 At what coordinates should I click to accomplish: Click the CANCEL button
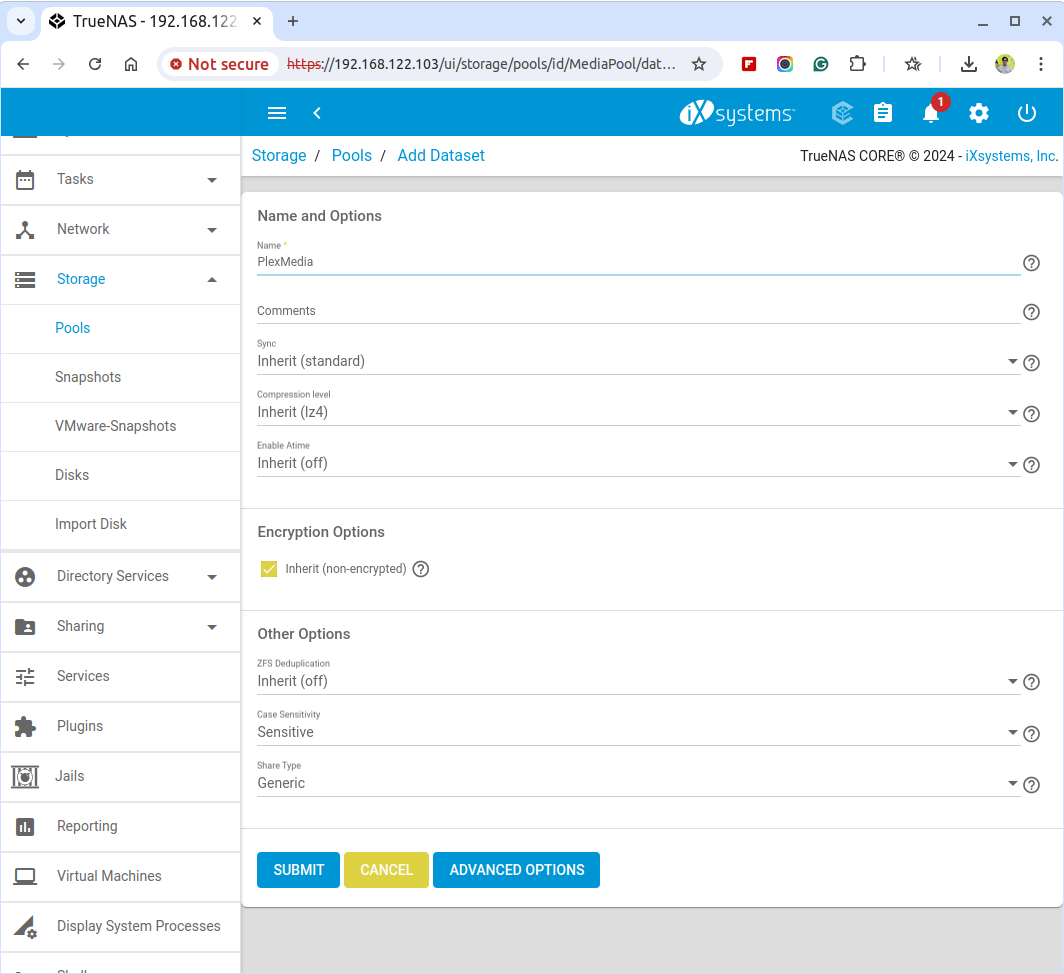[x=387, y=870]
